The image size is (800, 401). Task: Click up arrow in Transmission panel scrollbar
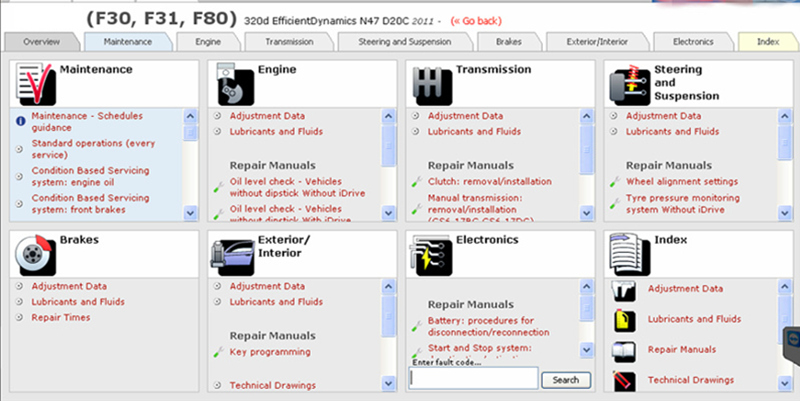587,116
